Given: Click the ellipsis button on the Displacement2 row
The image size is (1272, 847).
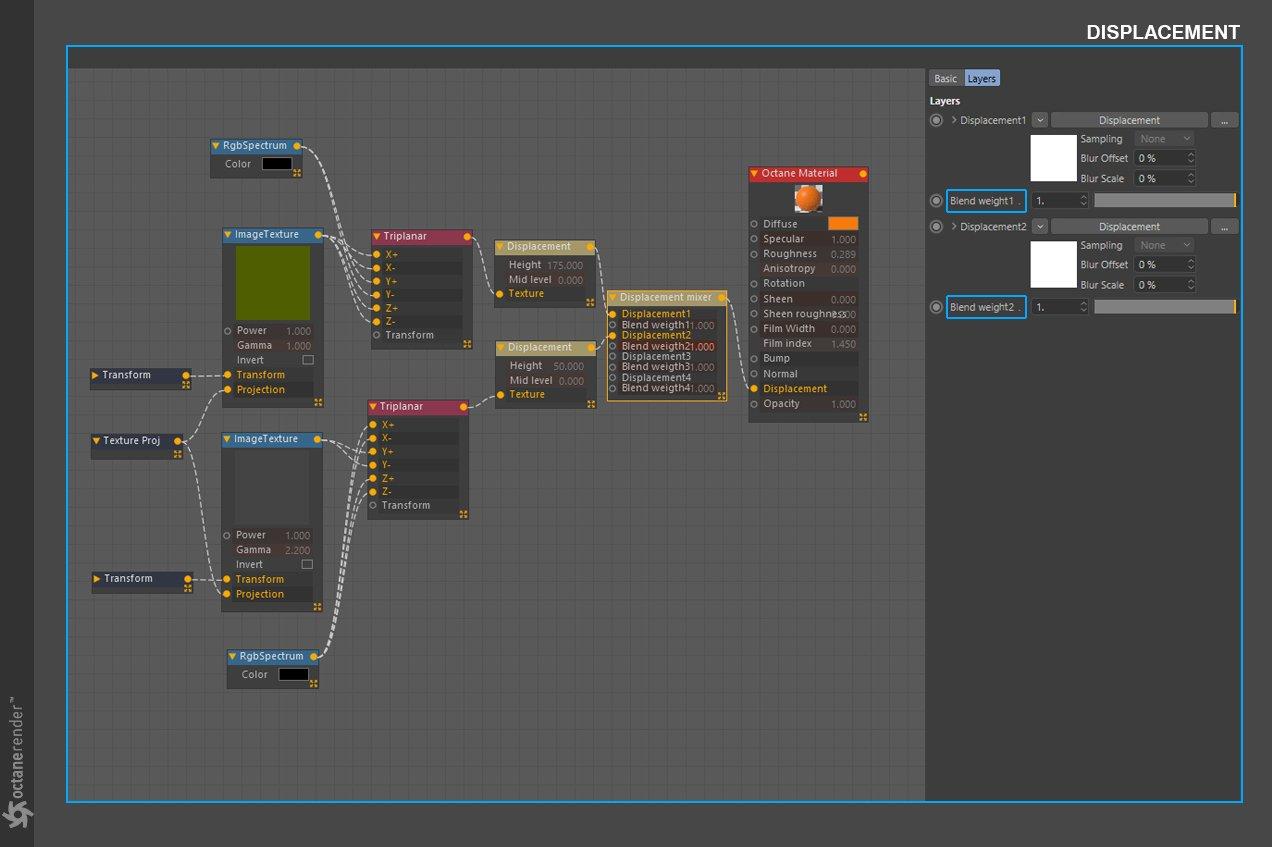Looking at the screenshot, I should pyautogui.click(x=1224, y=227).
